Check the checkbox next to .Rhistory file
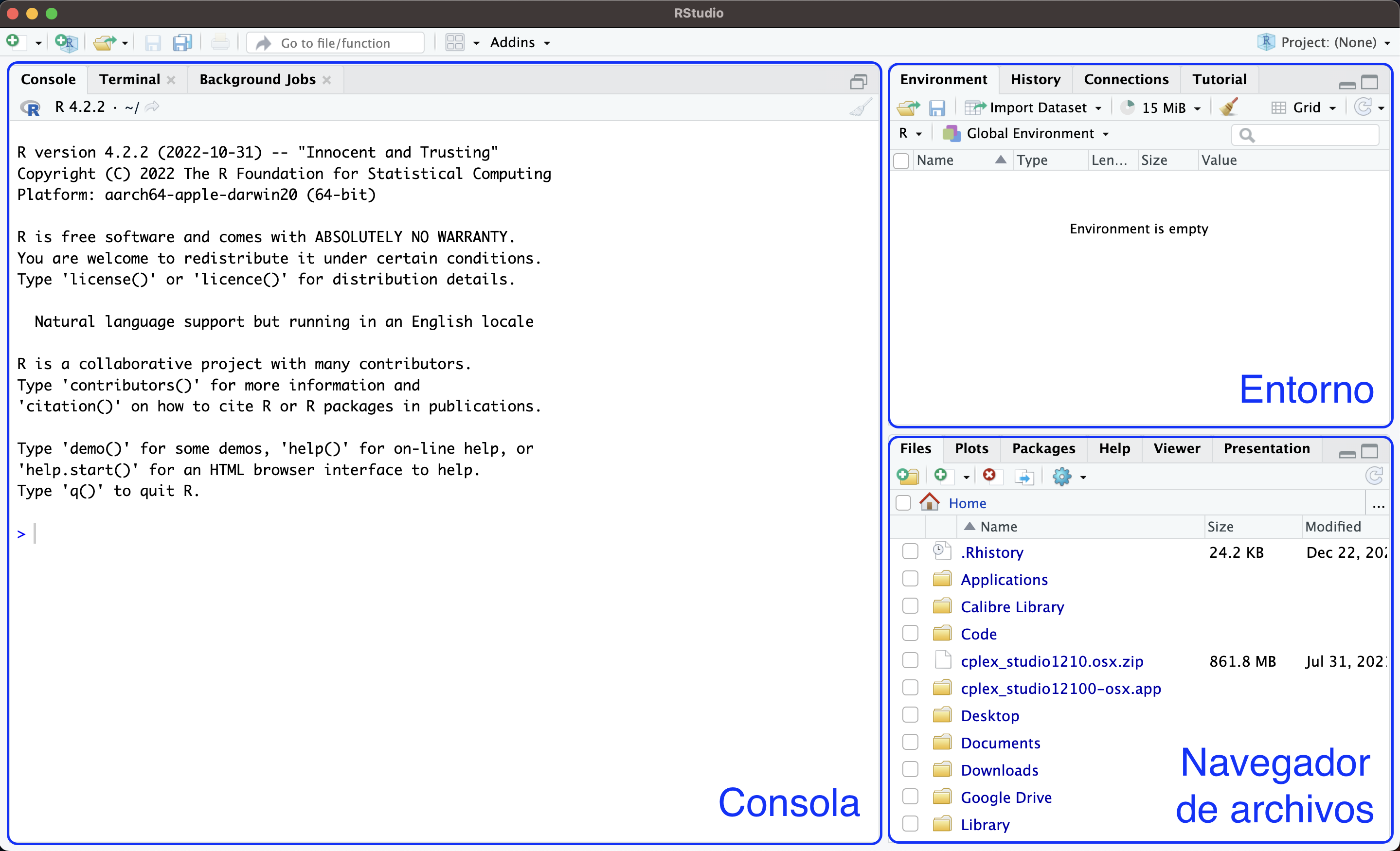The height and width of the screenshot is (851, 1400). pos(910,551)
